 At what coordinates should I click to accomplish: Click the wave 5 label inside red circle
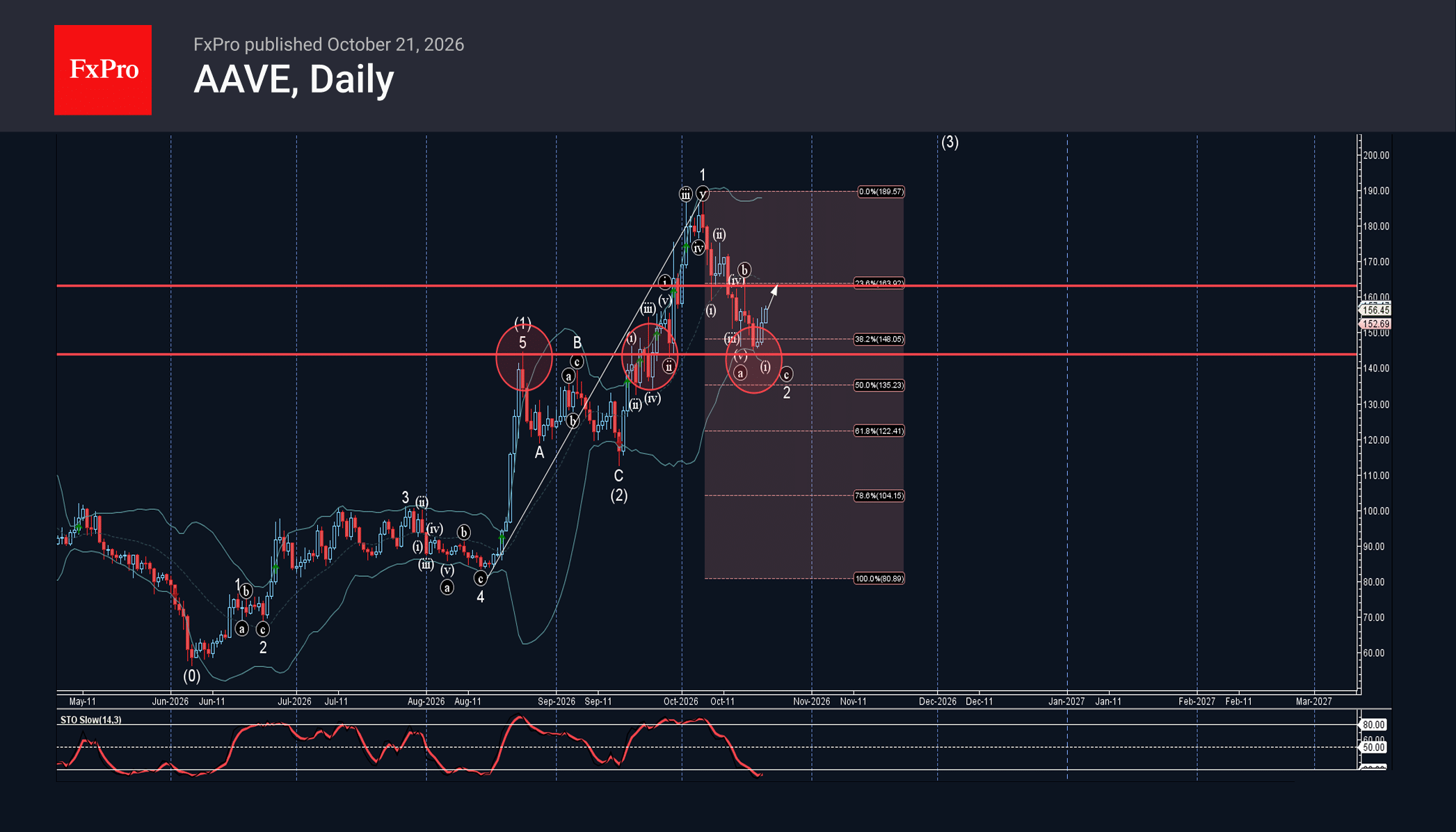coord(522,343)
